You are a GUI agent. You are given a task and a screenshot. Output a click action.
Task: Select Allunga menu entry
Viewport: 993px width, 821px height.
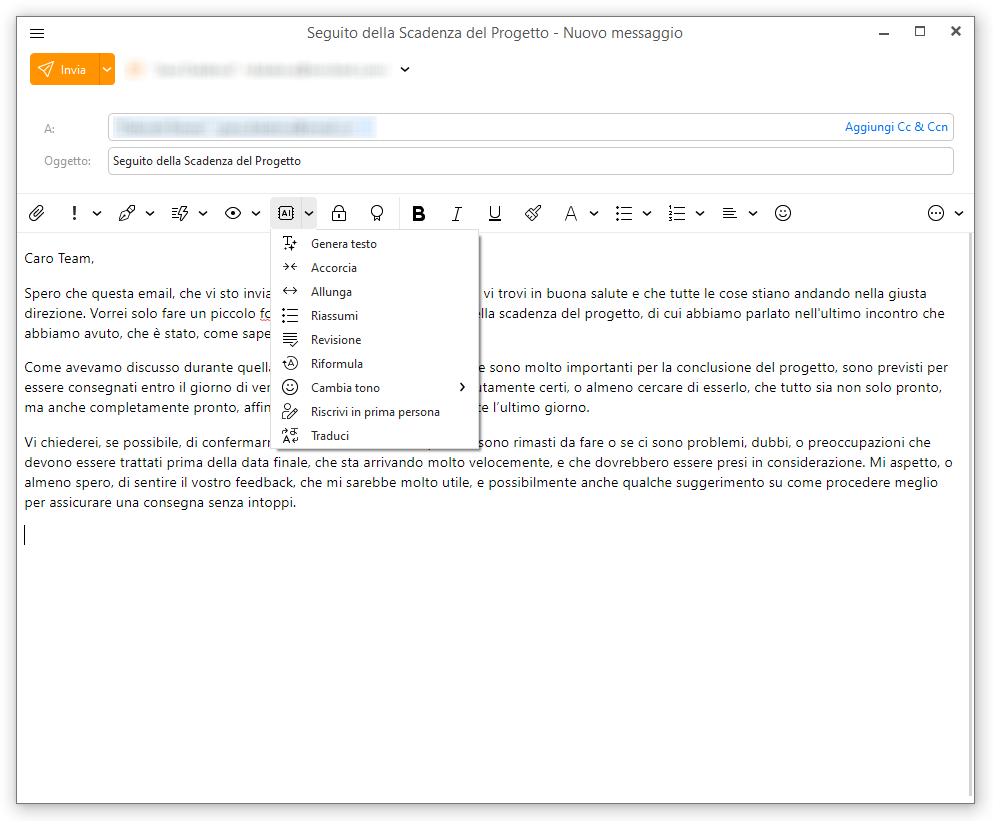pos(374,292)
